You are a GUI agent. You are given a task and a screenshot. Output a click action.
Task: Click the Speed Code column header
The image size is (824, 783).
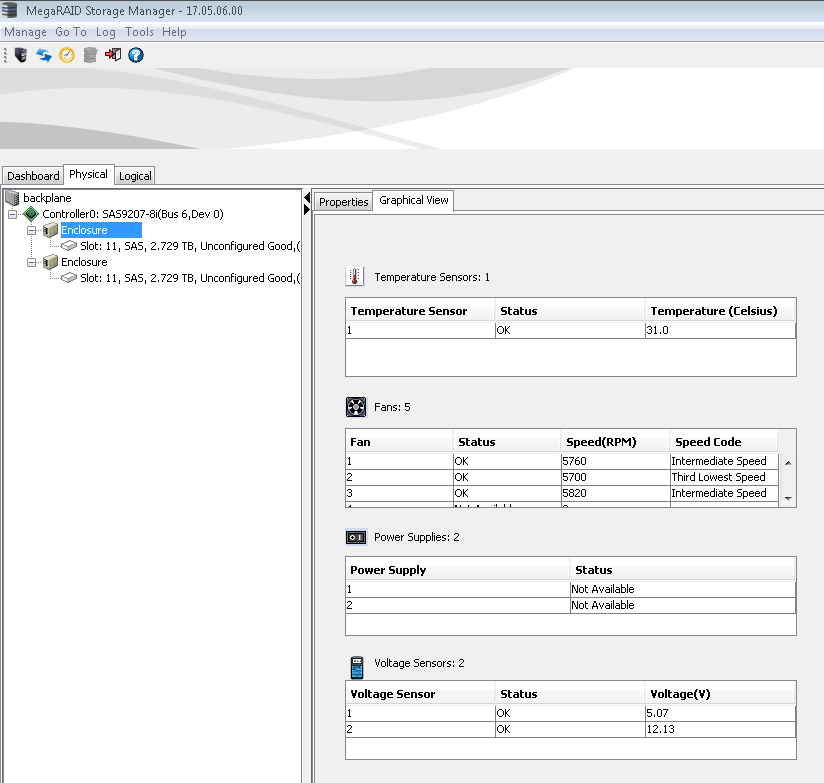point(724,441)
